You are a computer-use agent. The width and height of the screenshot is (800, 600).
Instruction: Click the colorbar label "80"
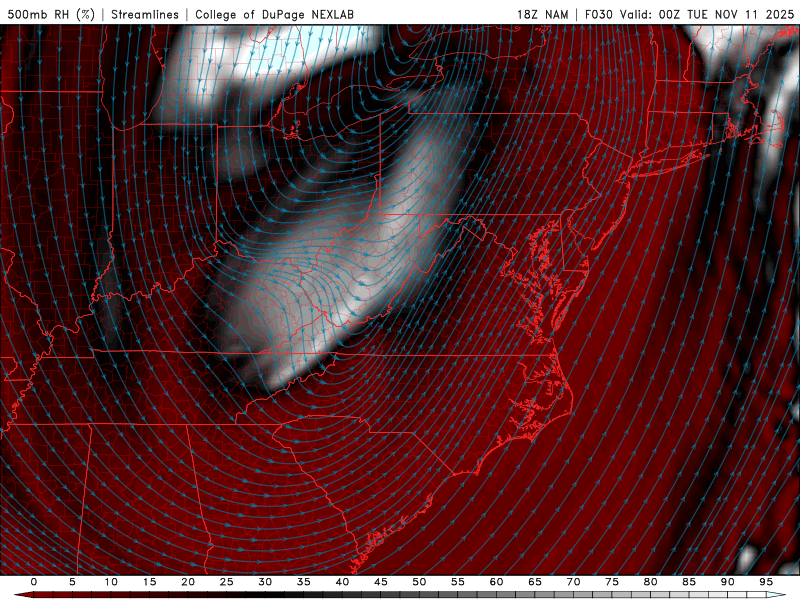click(x=650, y=582)
